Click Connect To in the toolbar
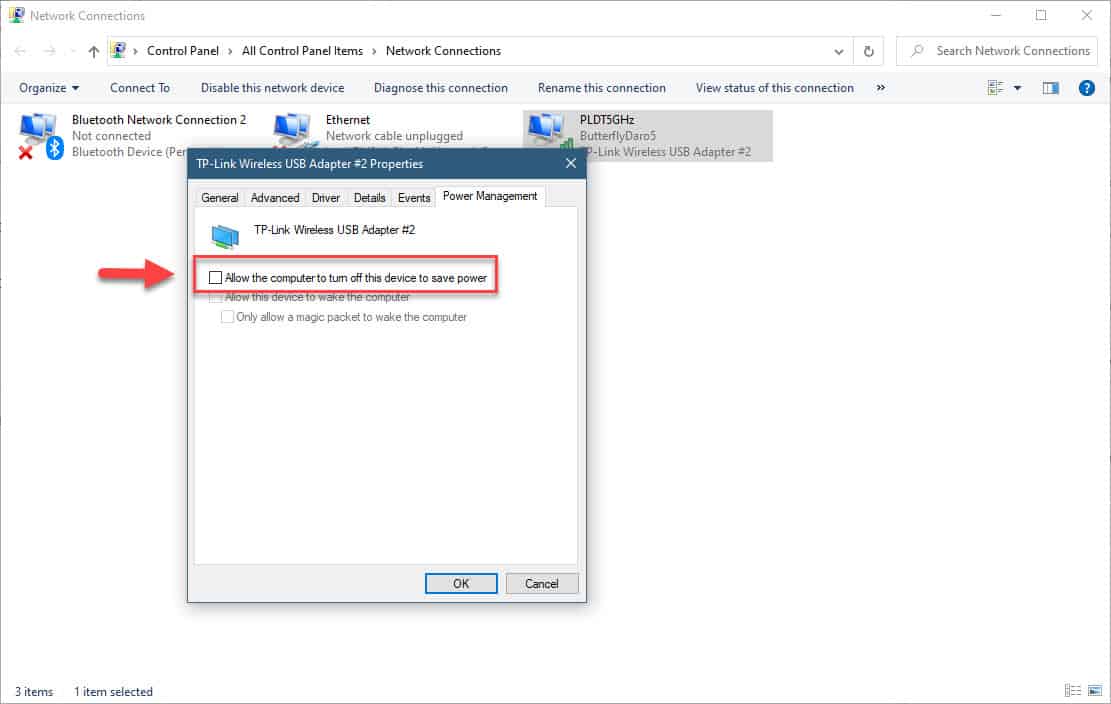The image size is (1111, 704). 140,88
